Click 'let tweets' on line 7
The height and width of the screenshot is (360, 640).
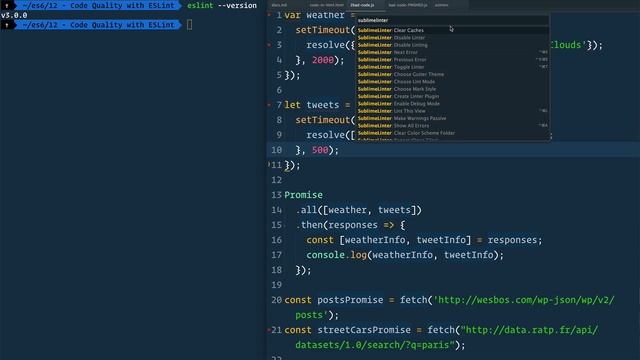312,105
